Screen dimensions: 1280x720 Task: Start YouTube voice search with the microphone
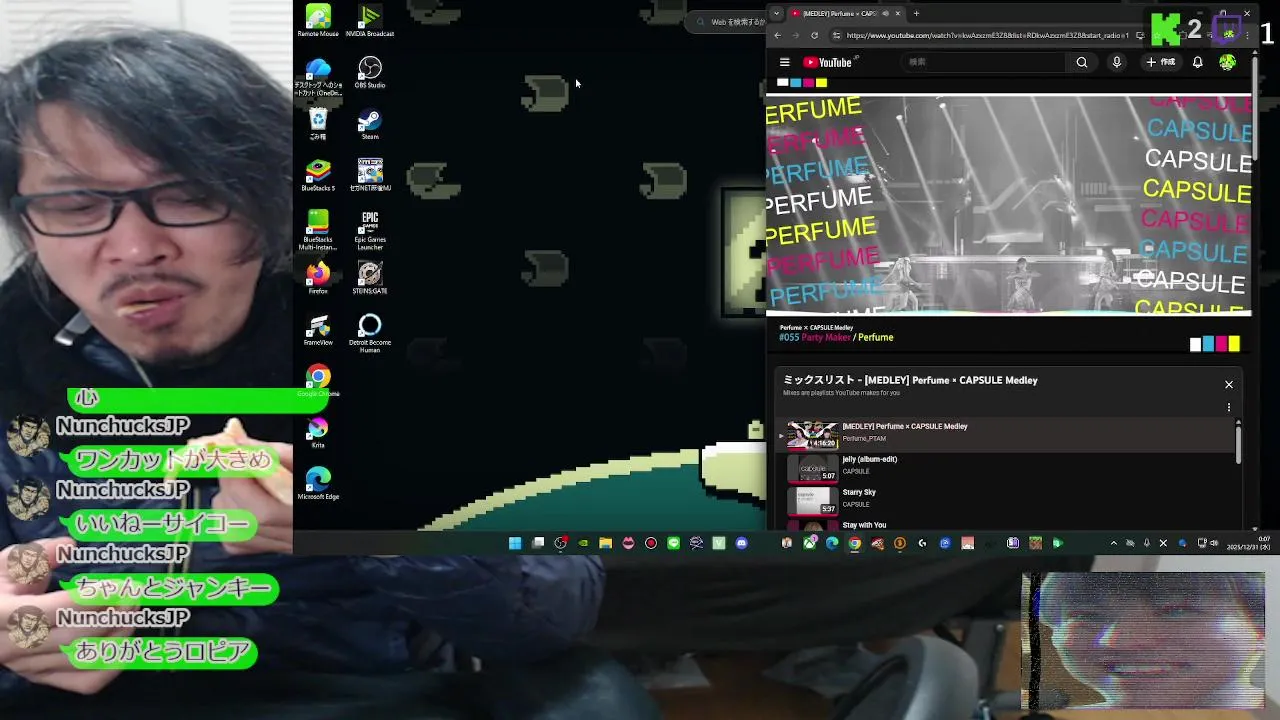click(1117, 62)
